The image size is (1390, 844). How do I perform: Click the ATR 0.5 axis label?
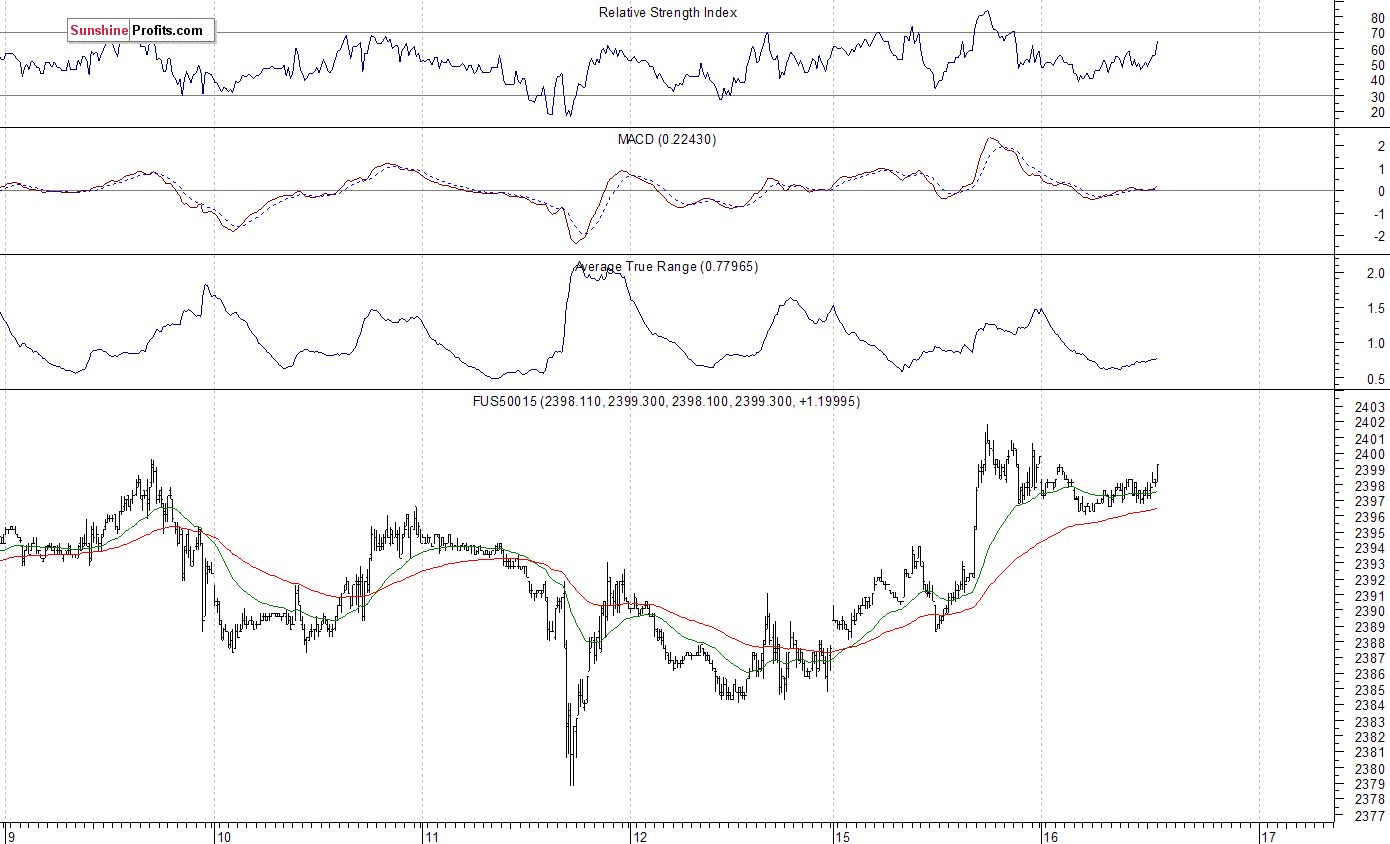tap(1375, 379)
